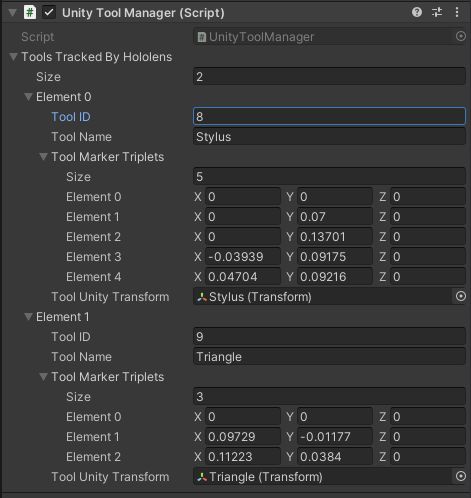Image resolution: width=471 pixels, height=498 pixels.
Task: Collapse the Stylus tool Element 0 foldout
Action: [x=29, y=97]
